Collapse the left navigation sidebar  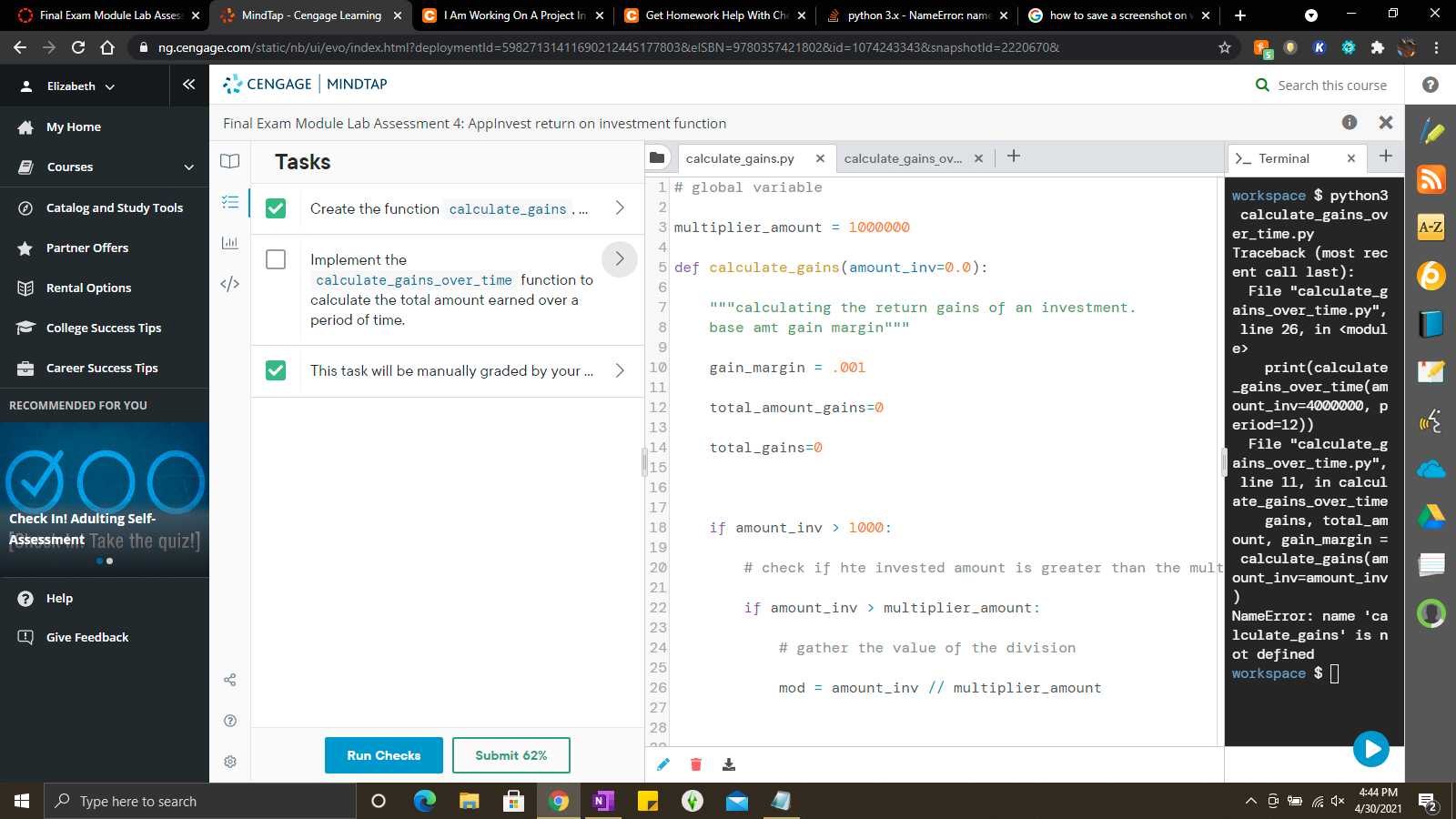tap(188, 85)
